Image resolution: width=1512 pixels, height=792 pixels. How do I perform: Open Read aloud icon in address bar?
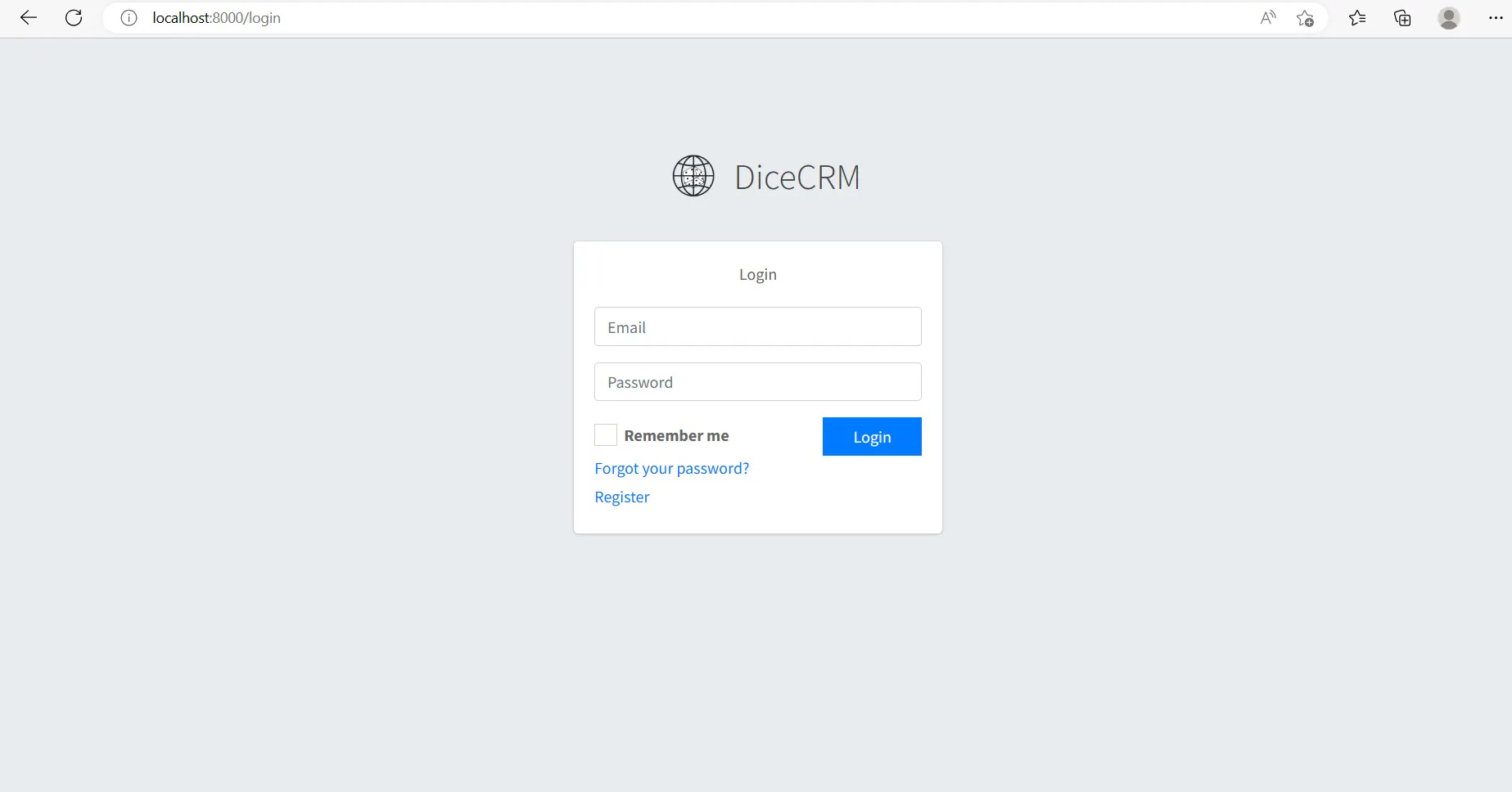1268,18
